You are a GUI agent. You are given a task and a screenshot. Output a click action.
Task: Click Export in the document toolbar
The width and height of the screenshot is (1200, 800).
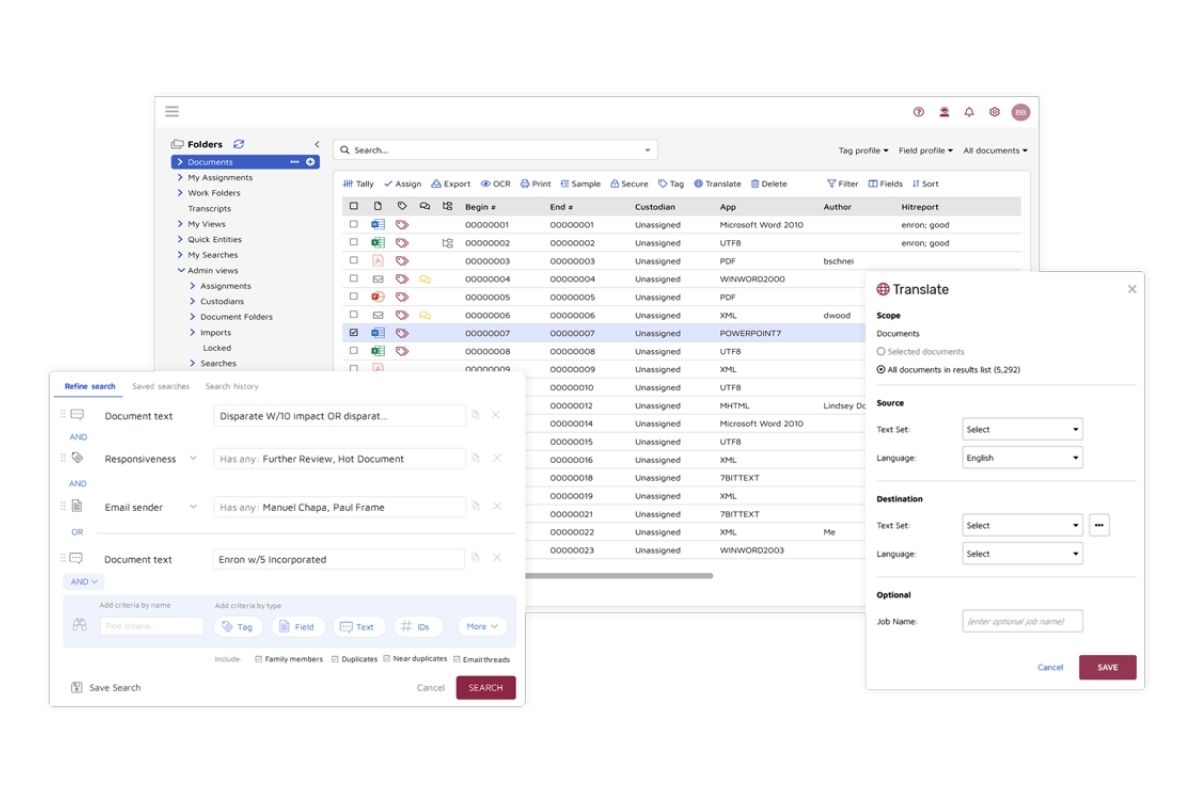(x=451, y=184)
